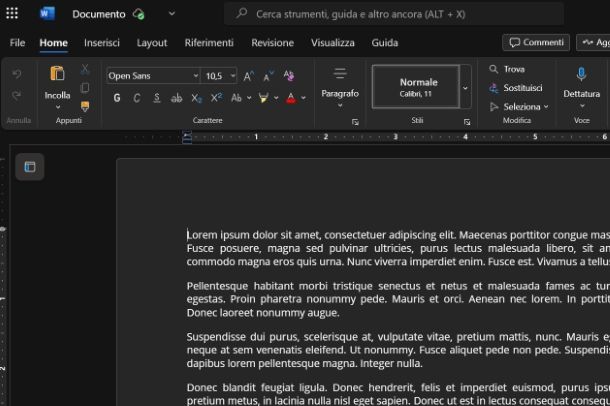Image resolution: width=610 pixels, height=406 pixels.
Task: Open the Stili dialog launcher
Action: (467, 122)
